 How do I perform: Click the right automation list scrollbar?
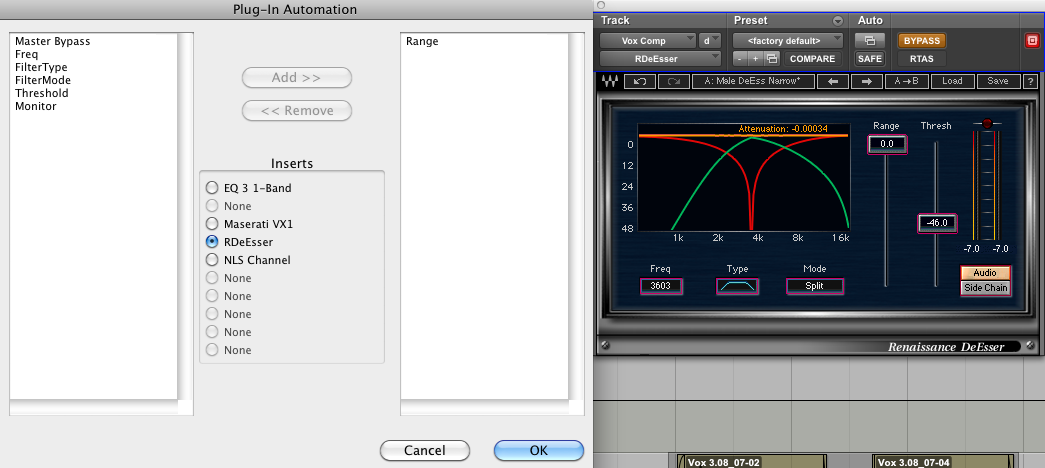point(576,216)
